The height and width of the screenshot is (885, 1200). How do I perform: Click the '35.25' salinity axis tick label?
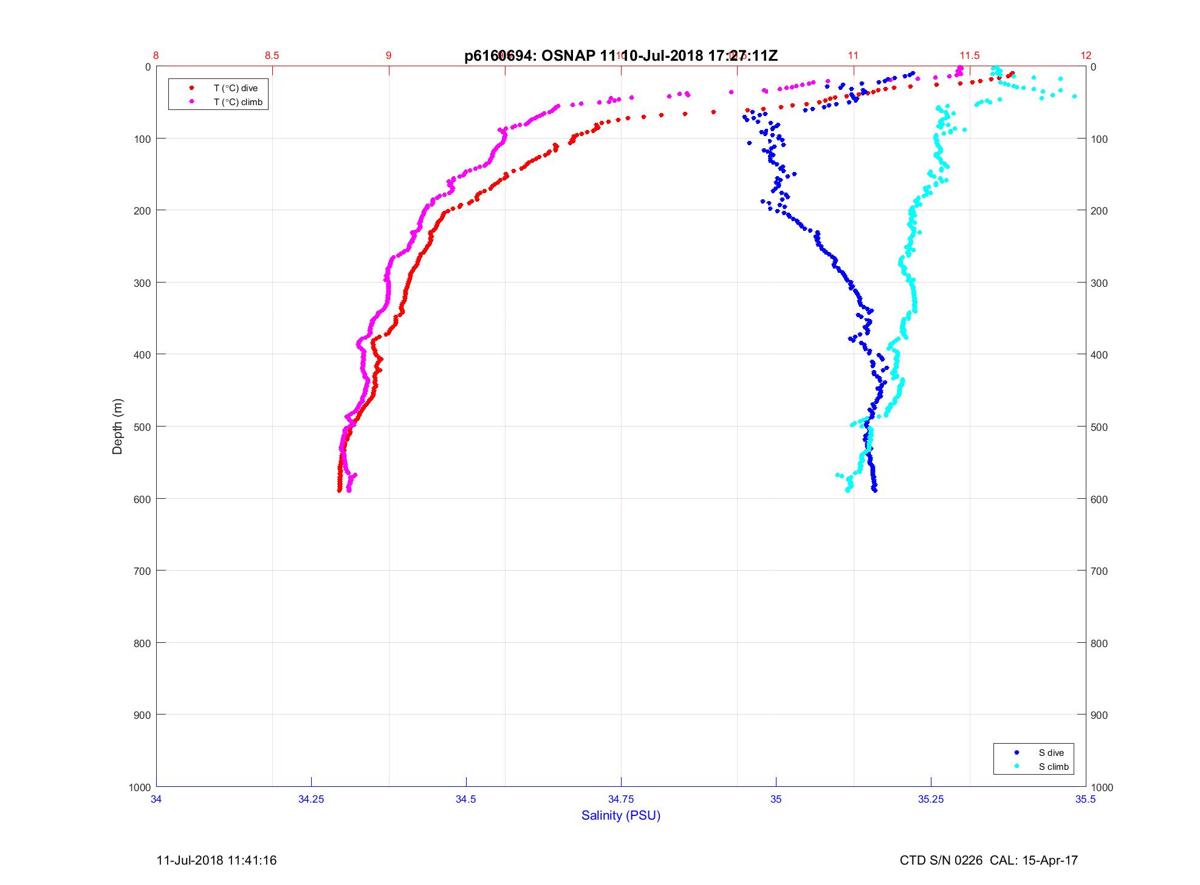pyautogui.click(x=931, y=798)
